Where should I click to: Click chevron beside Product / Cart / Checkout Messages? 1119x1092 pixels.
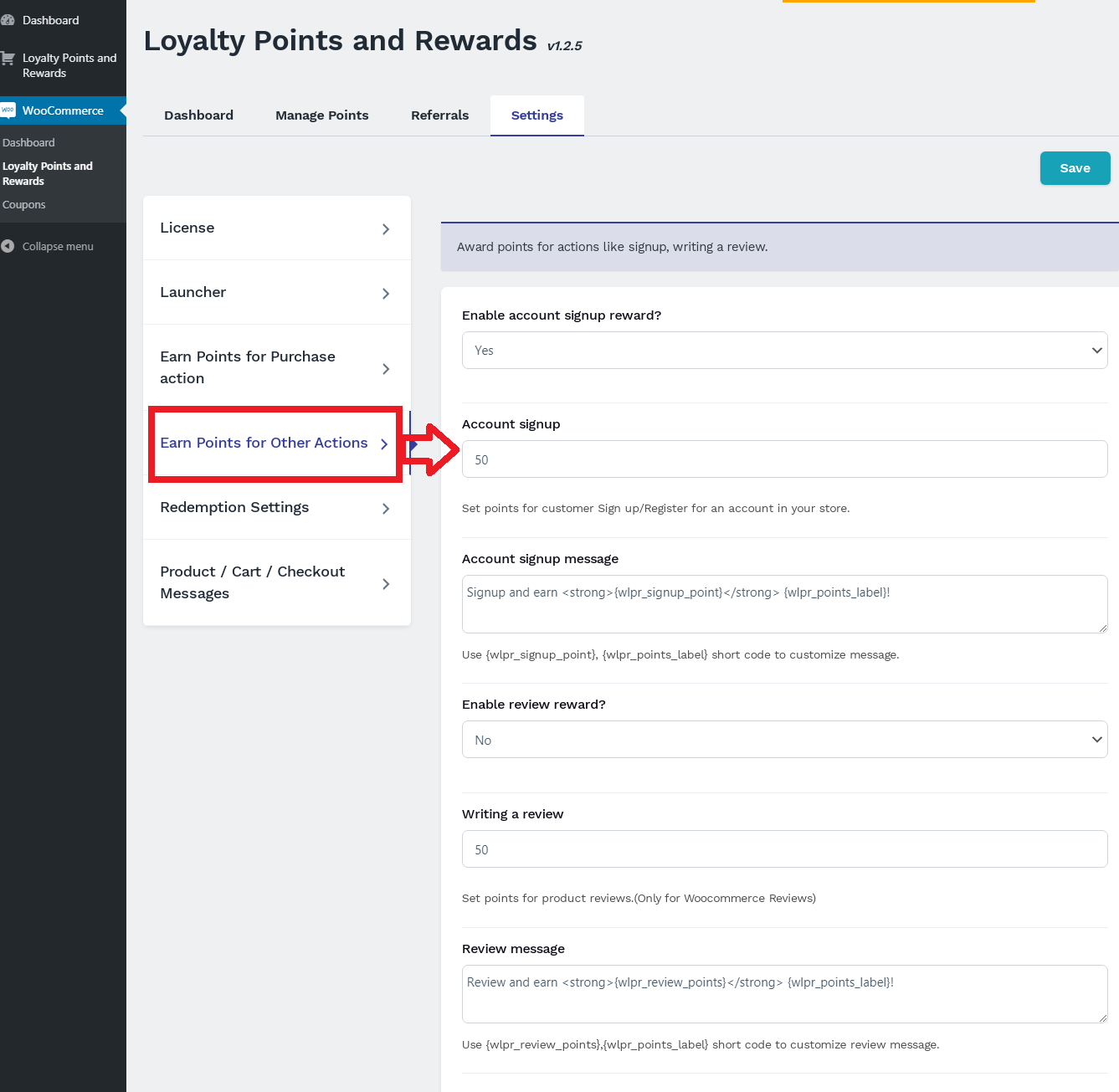[x=386, y=583]
